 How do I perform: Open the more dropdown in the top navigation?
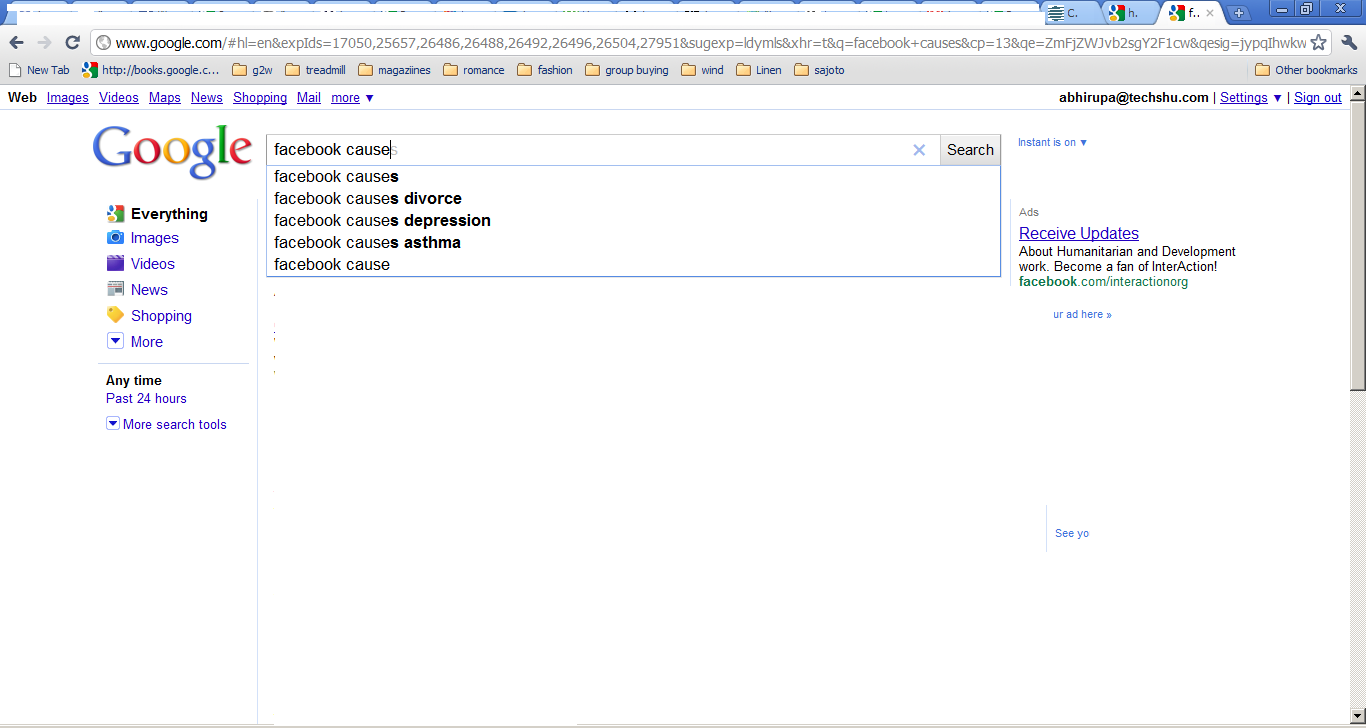point(352,97)
